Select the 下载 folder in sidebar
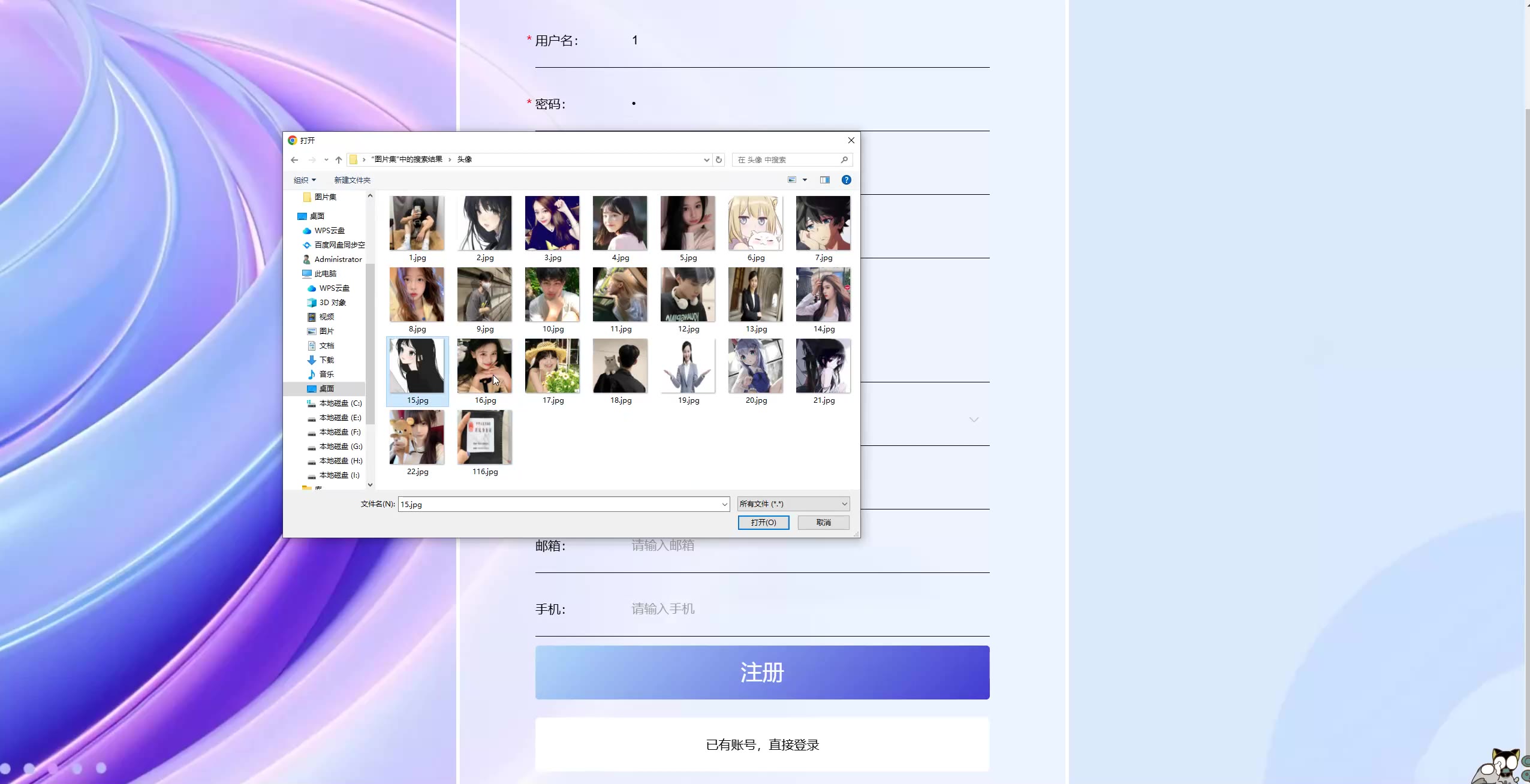The height and width of the screenshot is (784, 1530). pyautogui.click(x=326, y=360)
